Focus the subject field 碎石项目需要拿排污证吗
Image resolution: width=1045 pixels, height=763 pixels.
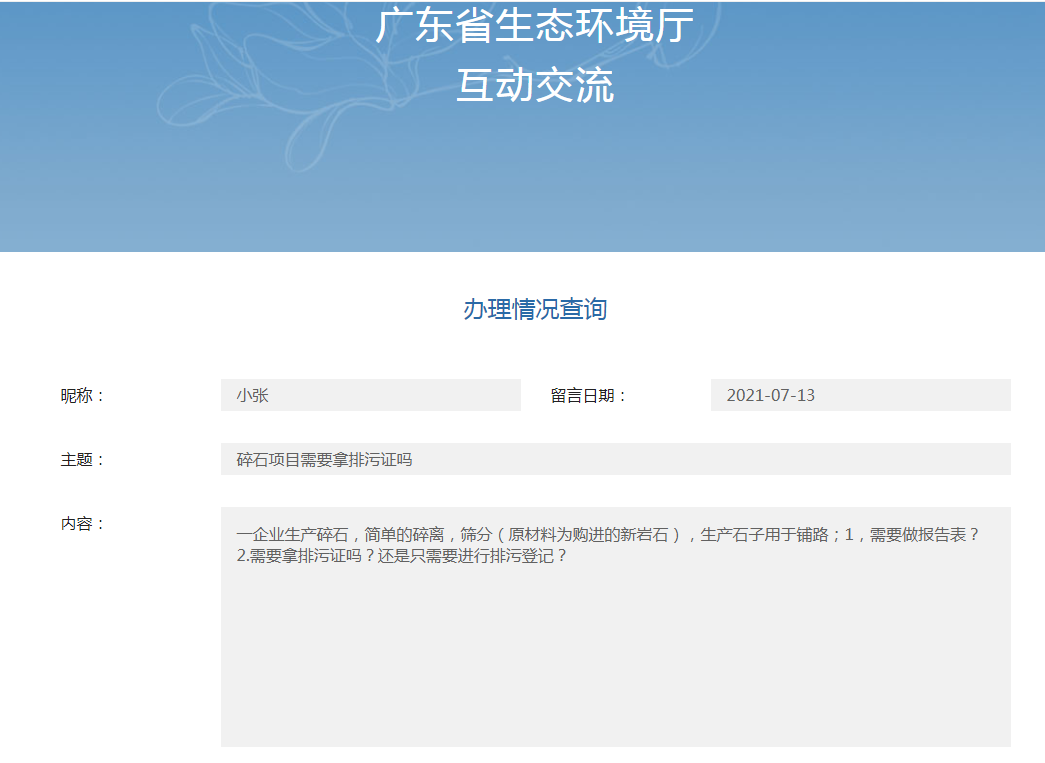[615, 459]
